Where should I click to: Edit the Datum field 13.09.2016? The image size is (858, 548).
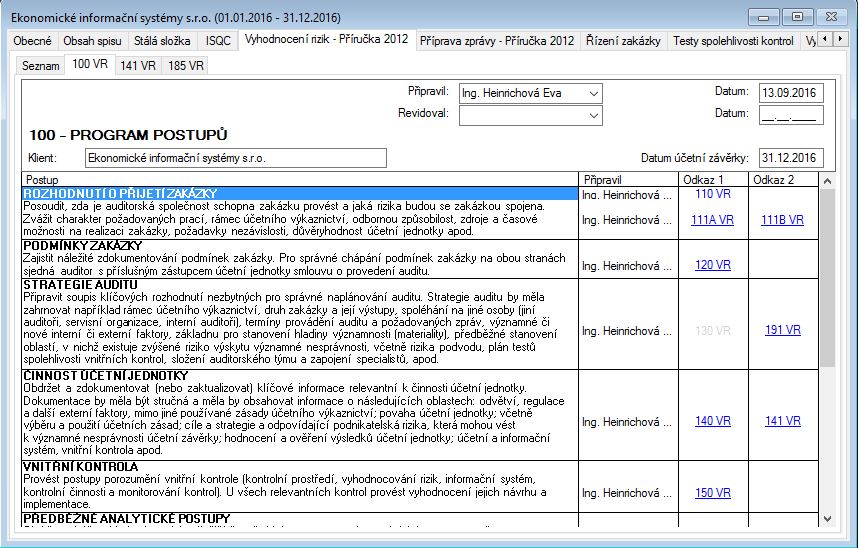pos(791,93)
